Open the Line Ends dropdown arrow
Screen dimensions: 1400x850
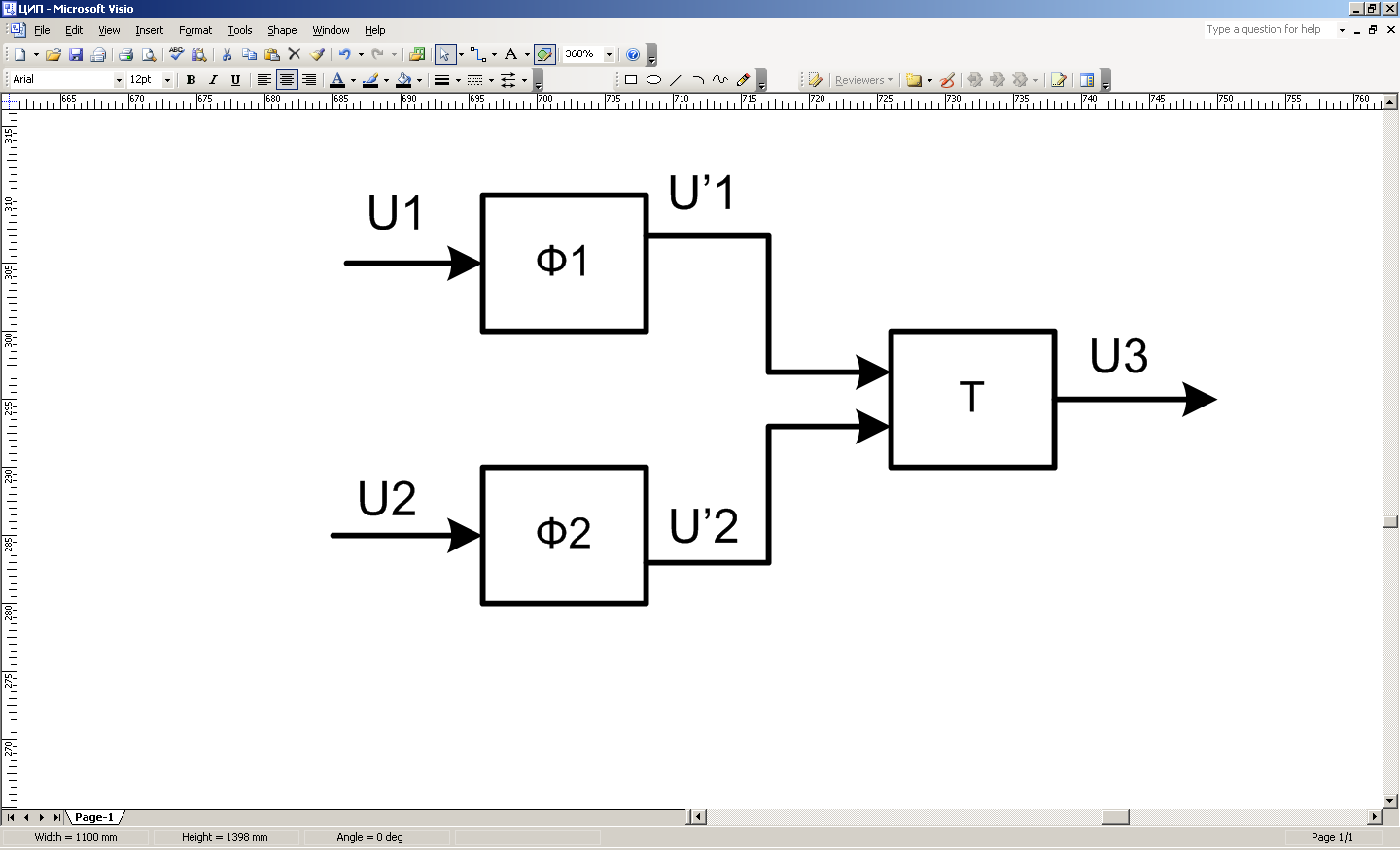[524, 80]
